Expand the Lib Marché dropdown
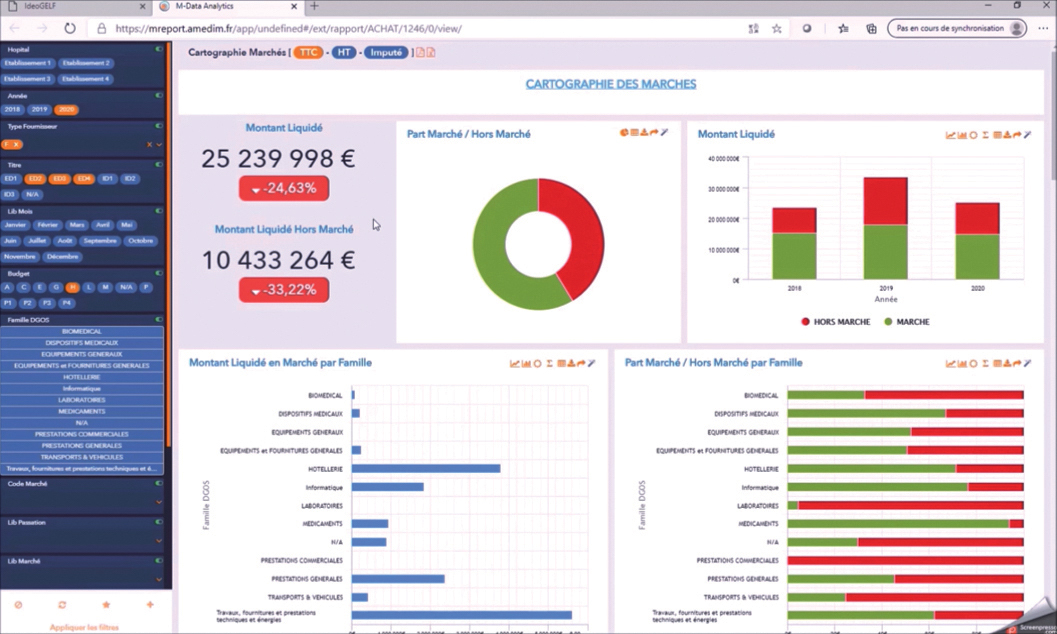The image size is (1057, 634). click(x=159, y=579)
